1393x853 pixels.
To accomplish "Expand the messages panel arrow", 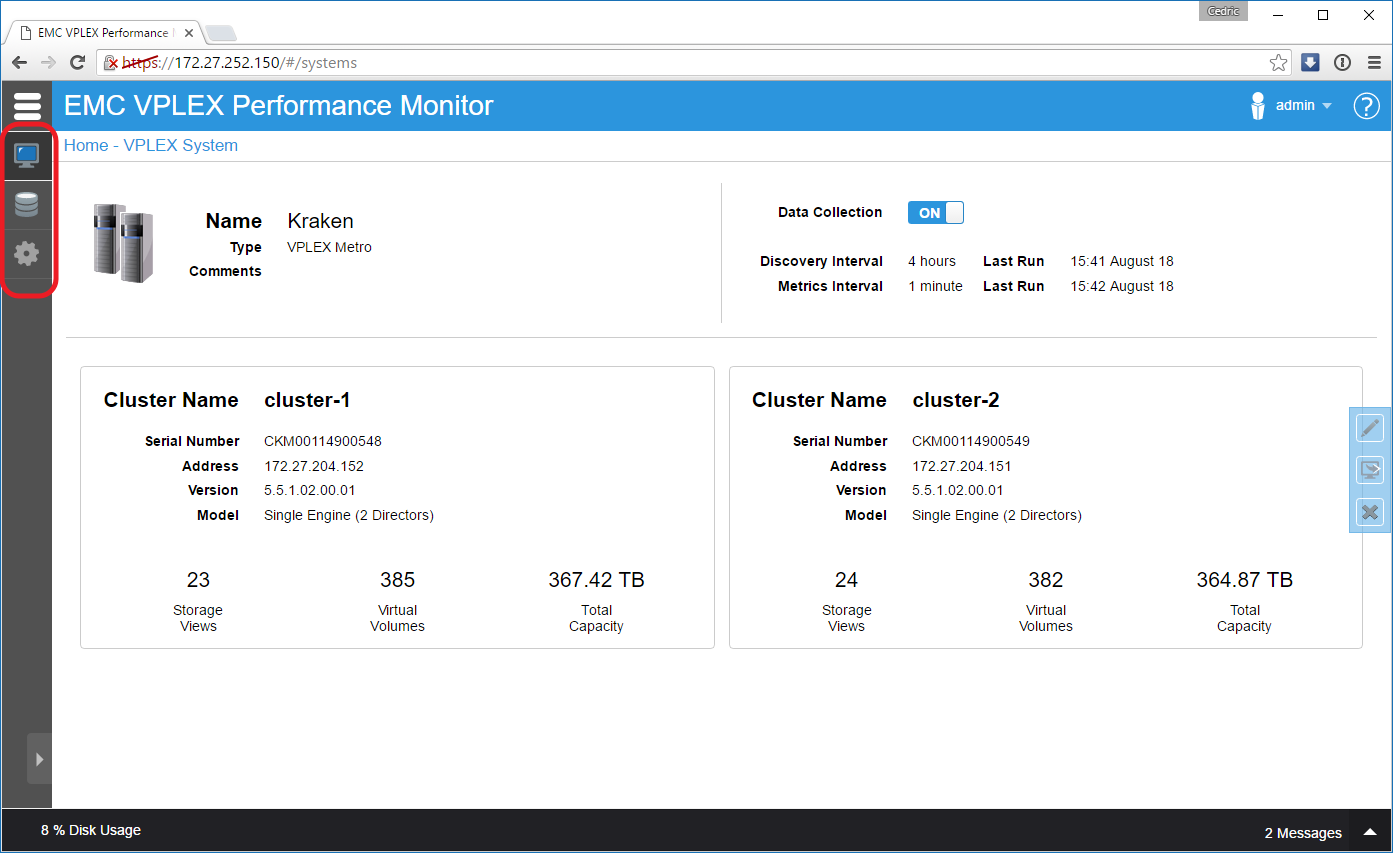I will [x=1368, y=832].
